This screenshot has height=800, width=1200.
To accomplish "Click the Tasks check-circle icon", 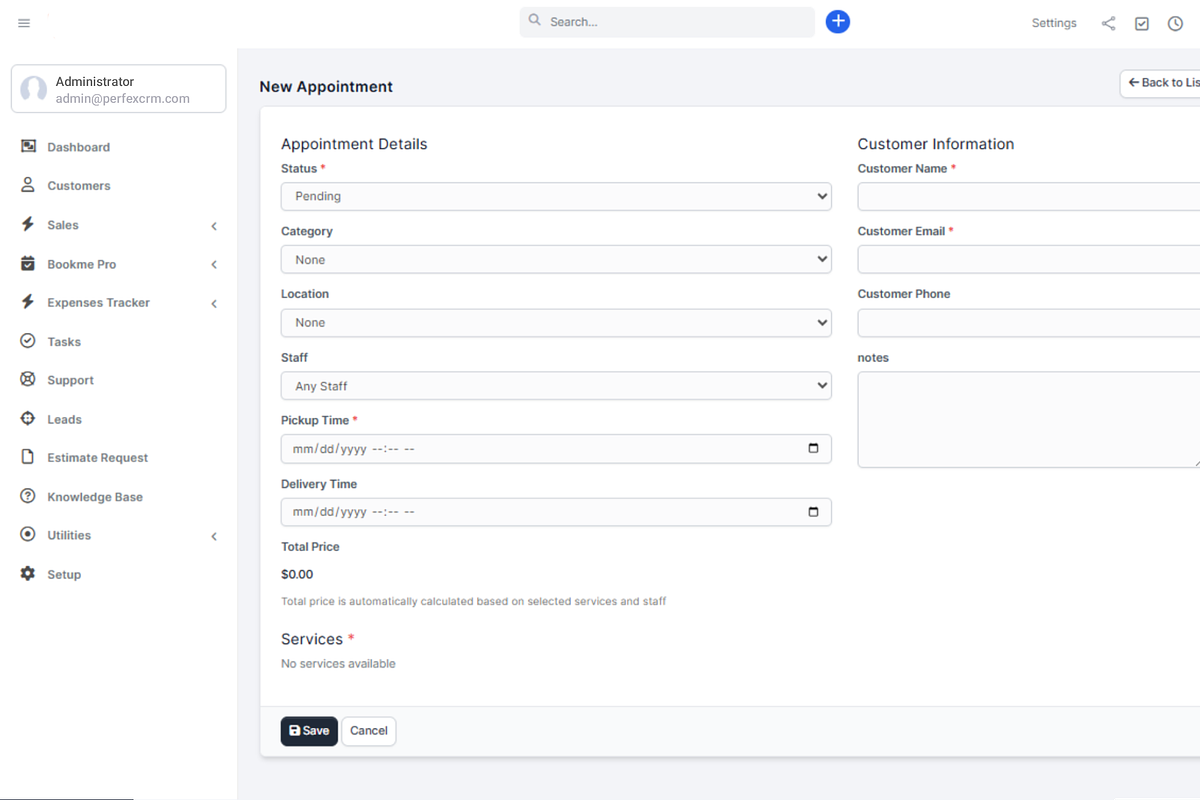I will (x=28, y=341).
